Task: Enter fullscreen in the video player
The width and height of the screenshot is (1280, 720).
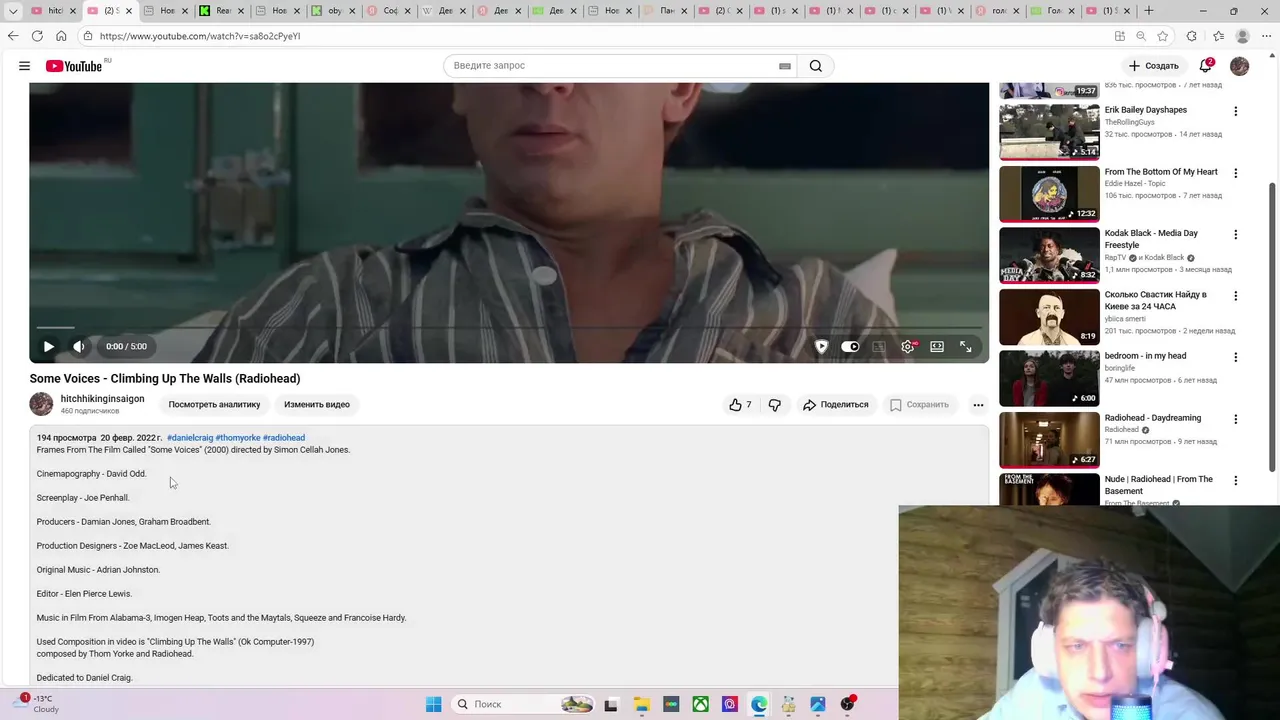Action: [966, 346]
